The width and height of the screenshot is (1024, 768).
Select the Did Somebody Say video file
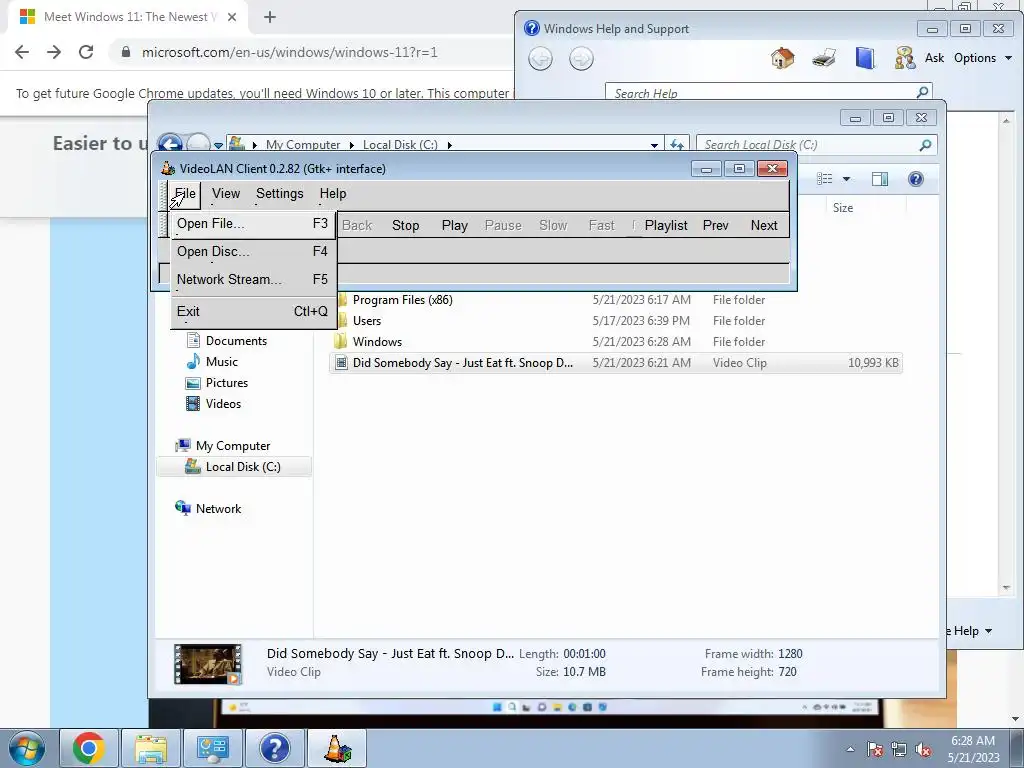616,363
